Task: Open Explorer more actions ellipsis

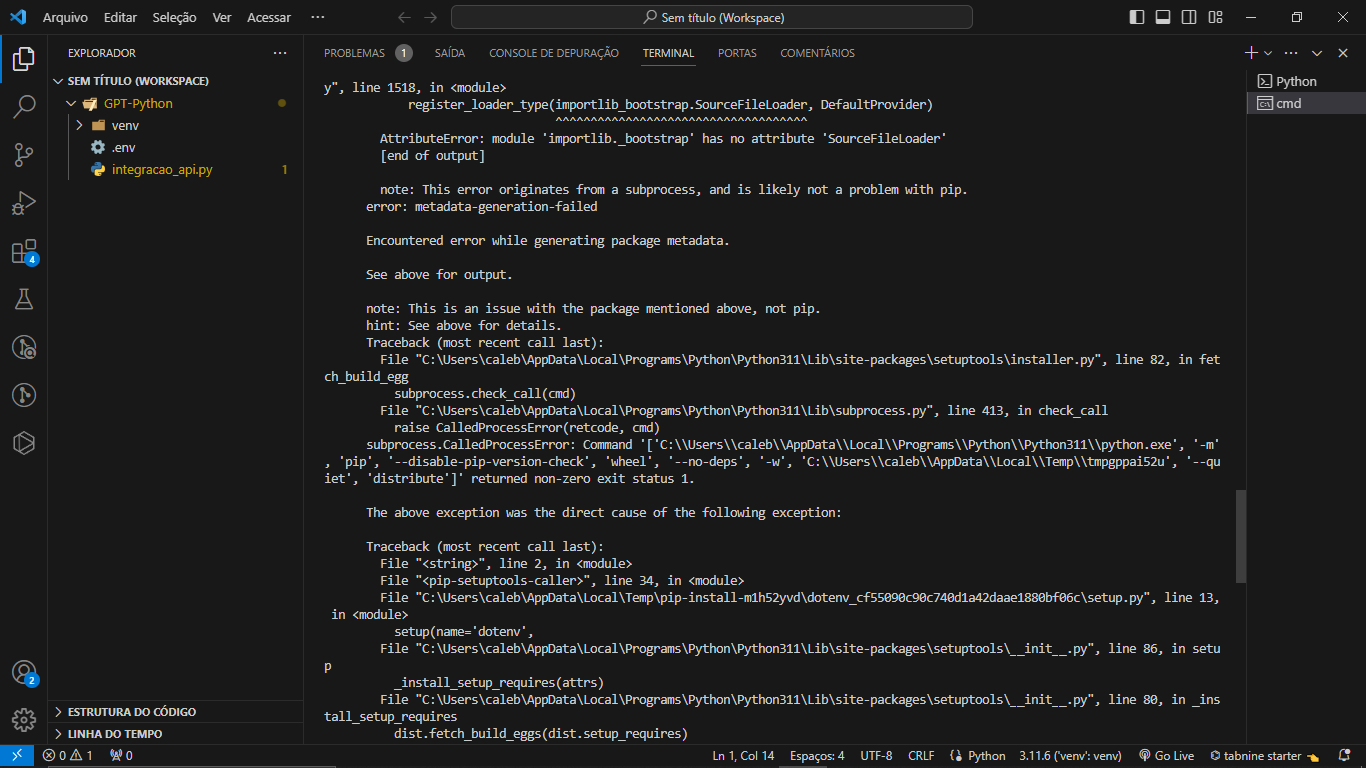Action: [x=280, y=53]
